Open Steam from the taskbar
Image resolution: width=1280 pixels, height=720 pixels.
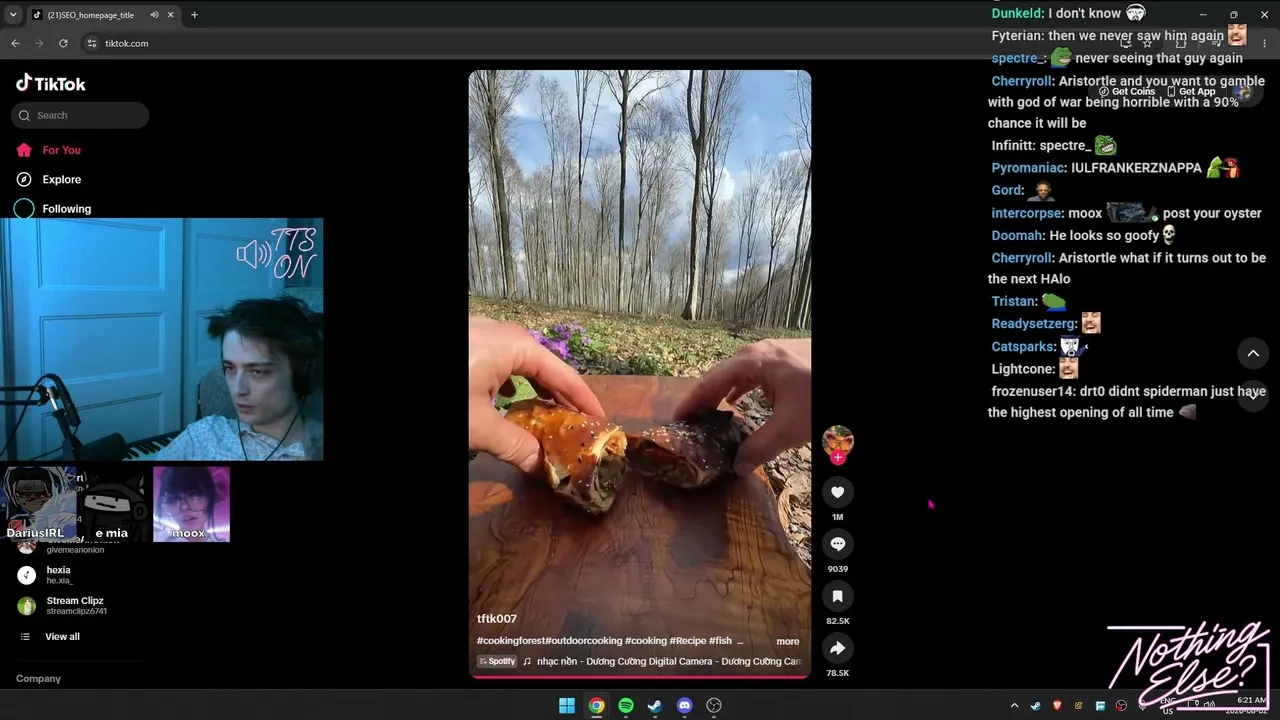[655, 706]
